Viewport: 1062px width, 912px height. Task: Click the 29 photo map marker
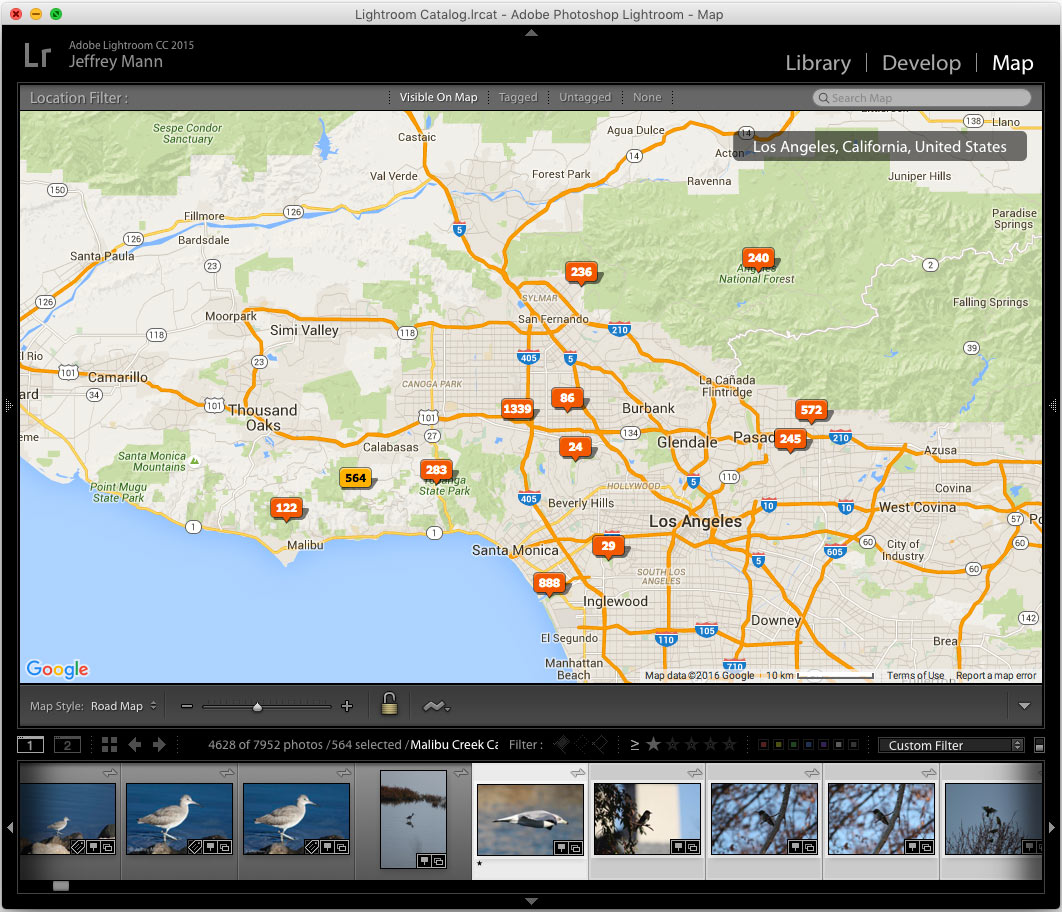[608, 546]
